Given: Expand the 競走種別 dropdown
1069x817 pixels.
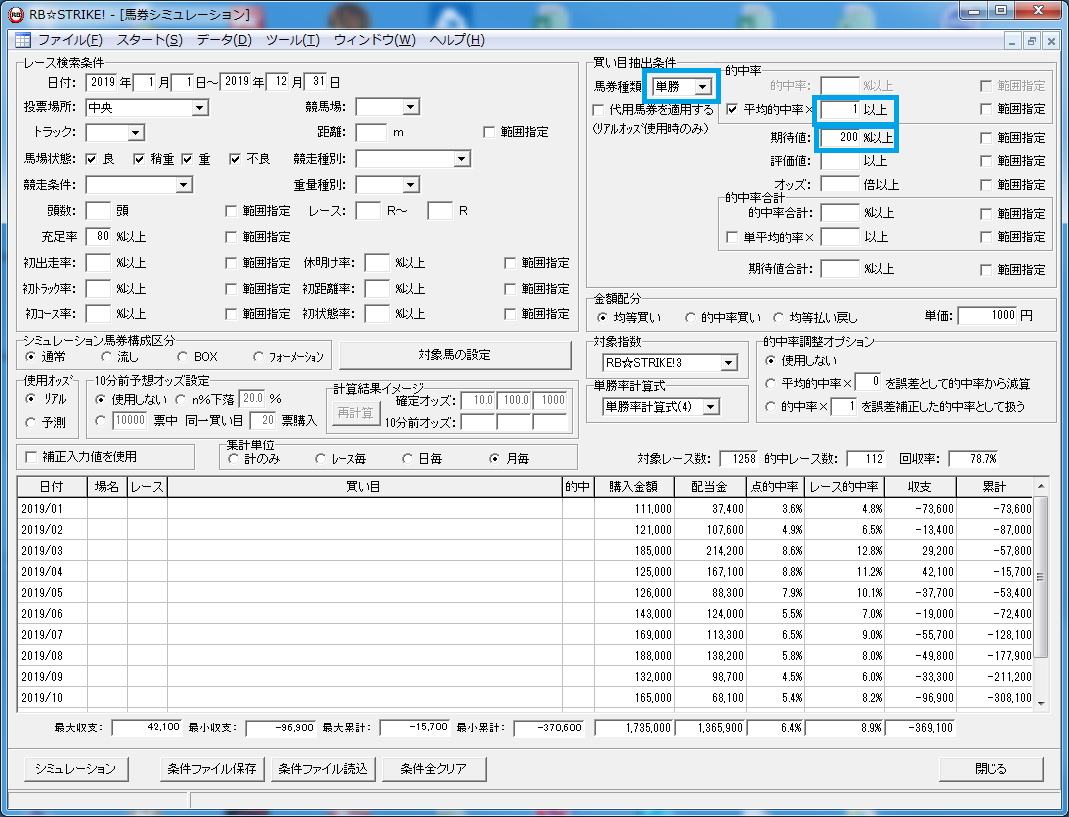Looking at the screenshot, I should pos(462,159).
